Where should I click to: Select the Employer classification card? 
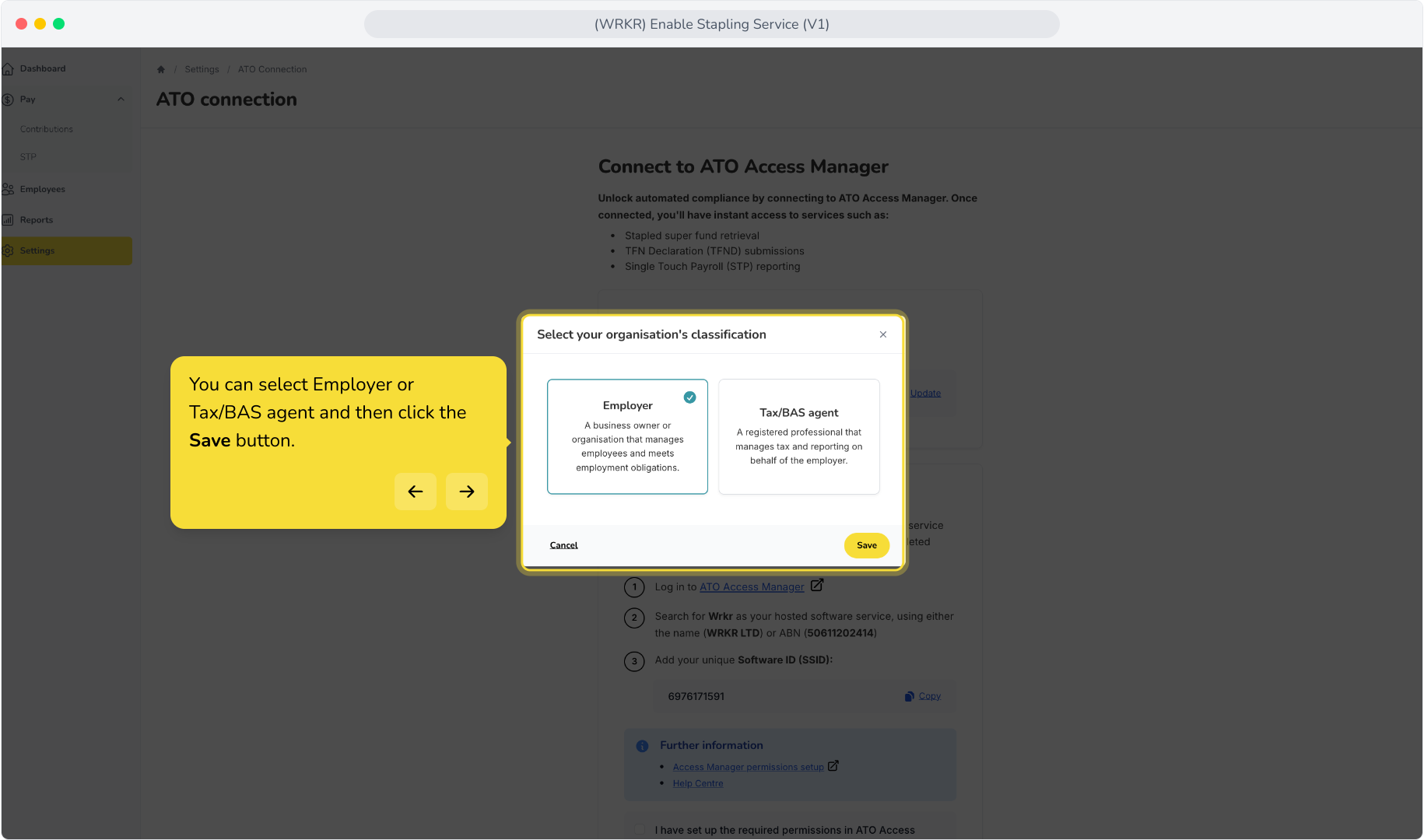coord(627,436)
